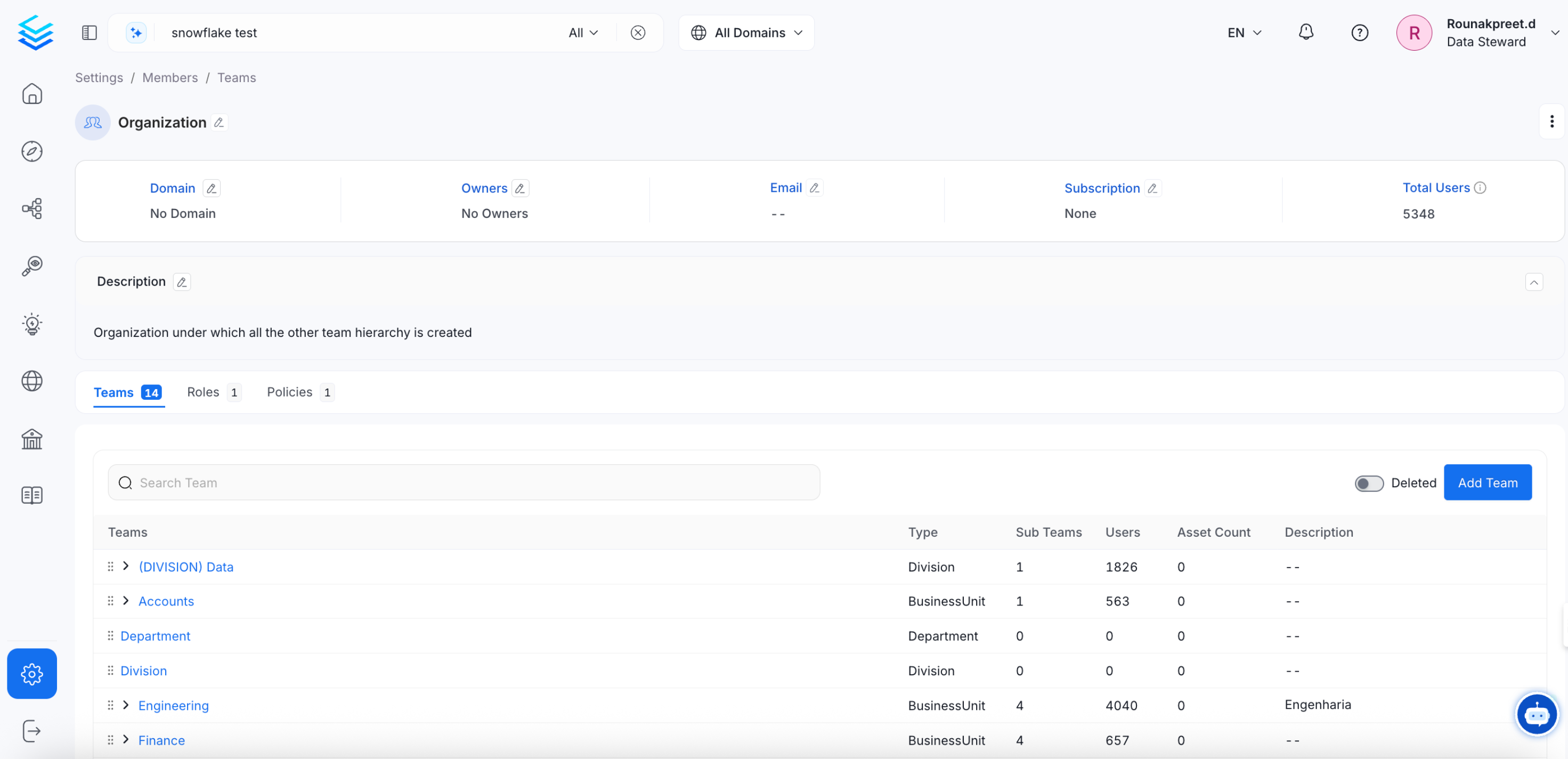This screenshot has width=1568, height=759.
Task: Open the Governance building icon in sidebar
Action: pyautogui.click(x=31, y=439)
